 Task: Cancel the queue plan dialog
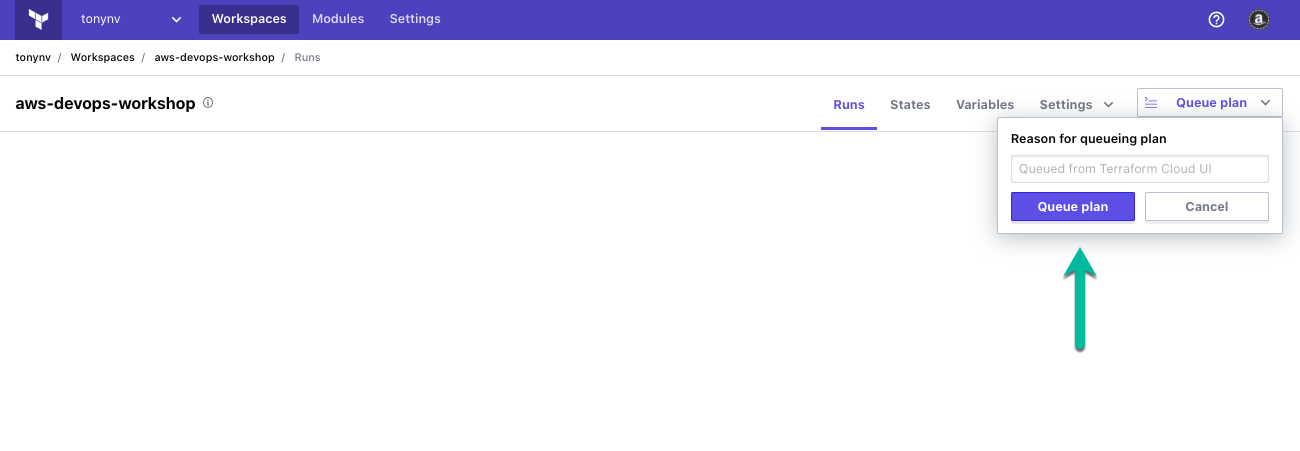point(1207,206)
